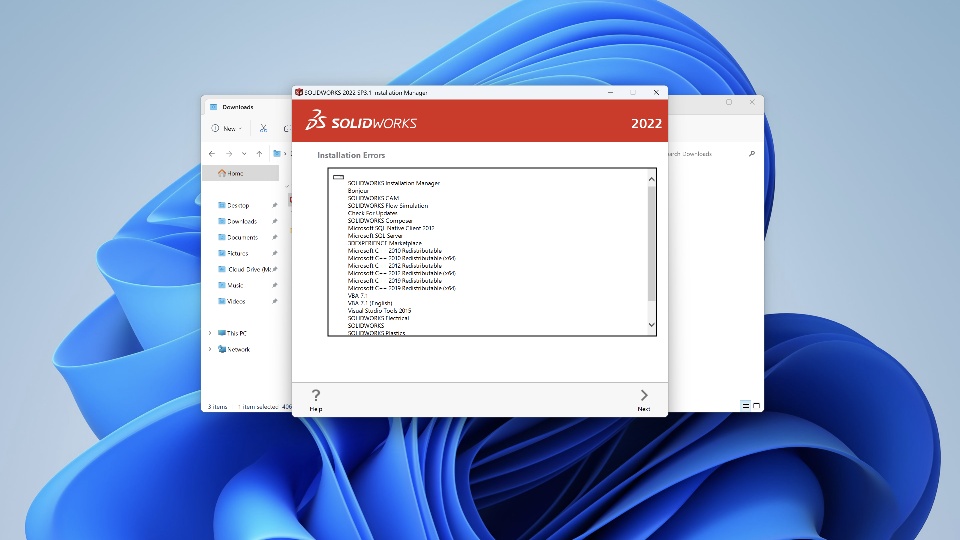Select "Microsoft SQL Server" entry
The height and width of the screenshot is (540, 960).
click(x=375, y=236)
